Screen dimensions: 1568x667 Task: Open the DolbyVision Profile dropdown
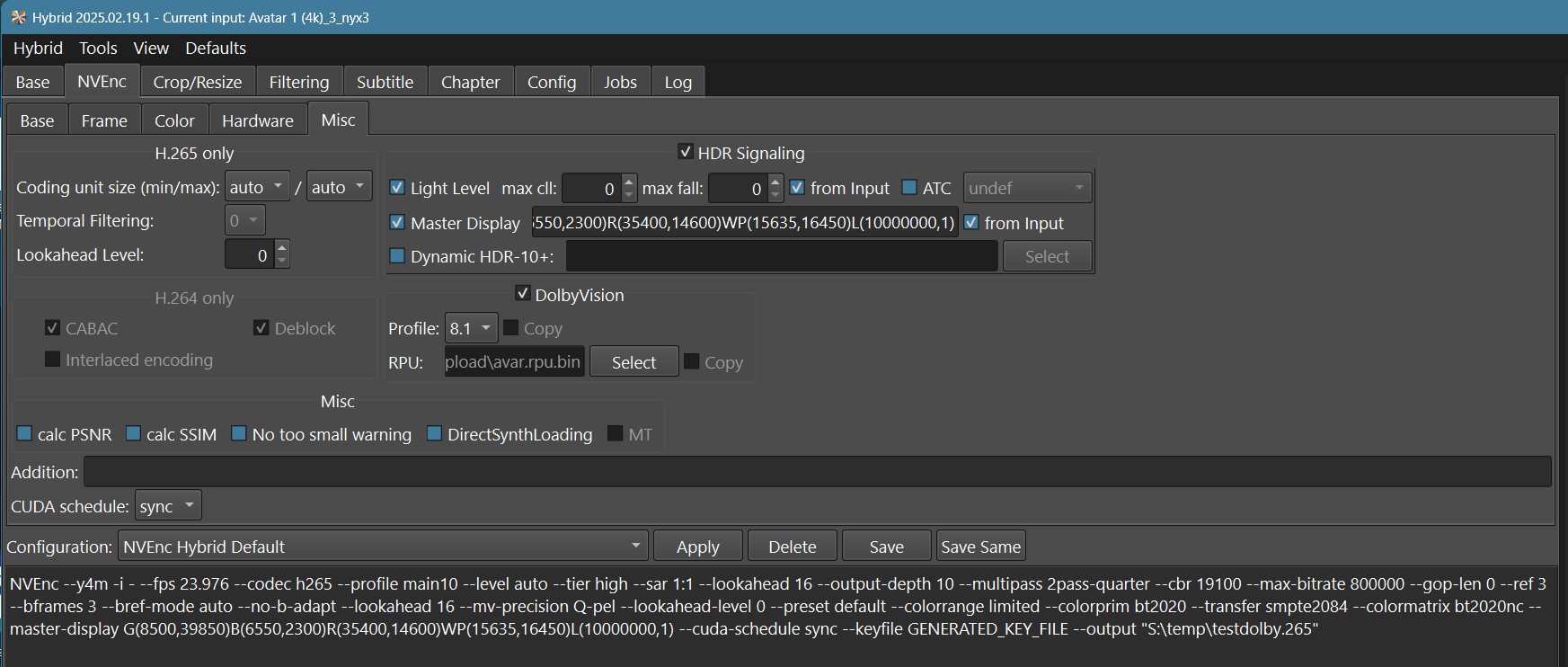point(471,328)
